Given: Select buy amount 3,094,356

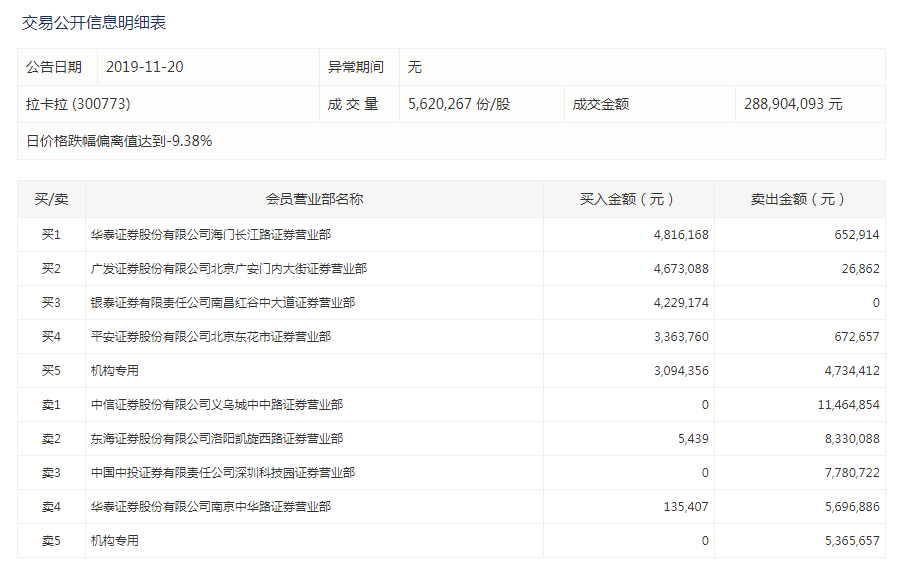Looking at the screenshot, I should point(681,370).
